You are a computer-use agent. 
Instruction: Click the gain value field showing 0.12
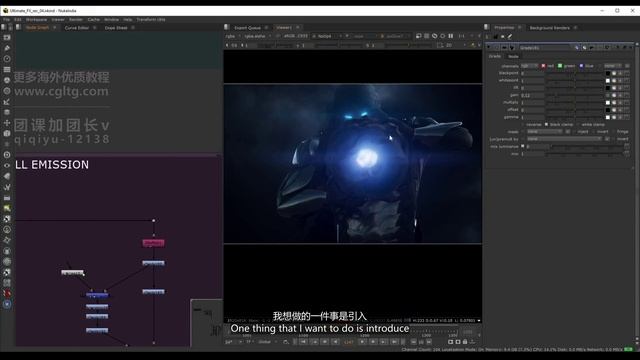(x=532, y=95)
